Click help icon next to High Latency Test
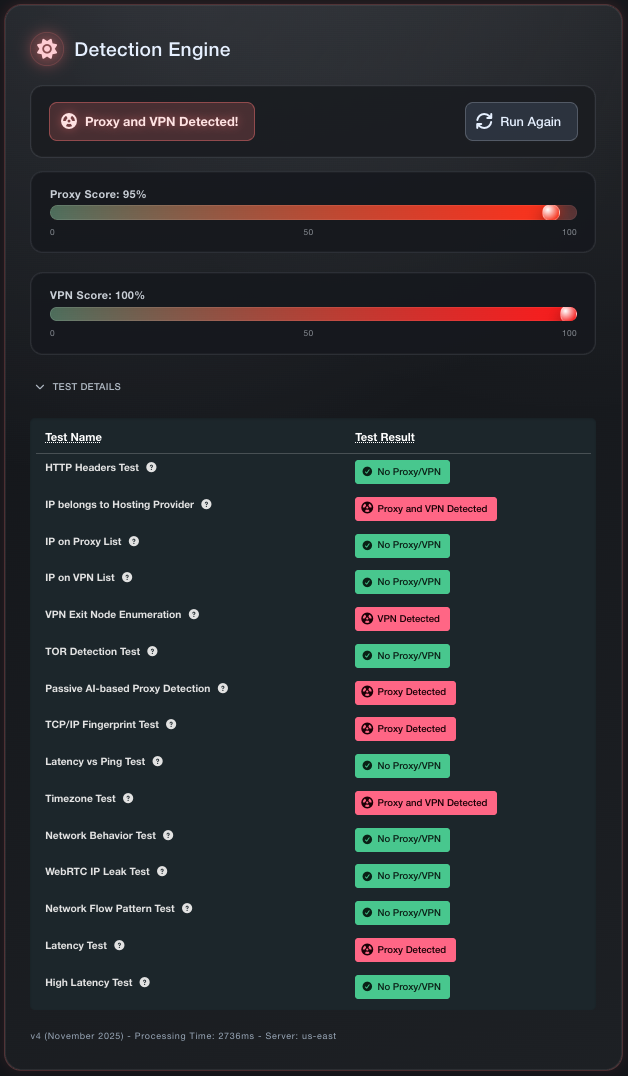Image resolution: width=628 pixels, height=1076 pixels. tap(144, 982)
